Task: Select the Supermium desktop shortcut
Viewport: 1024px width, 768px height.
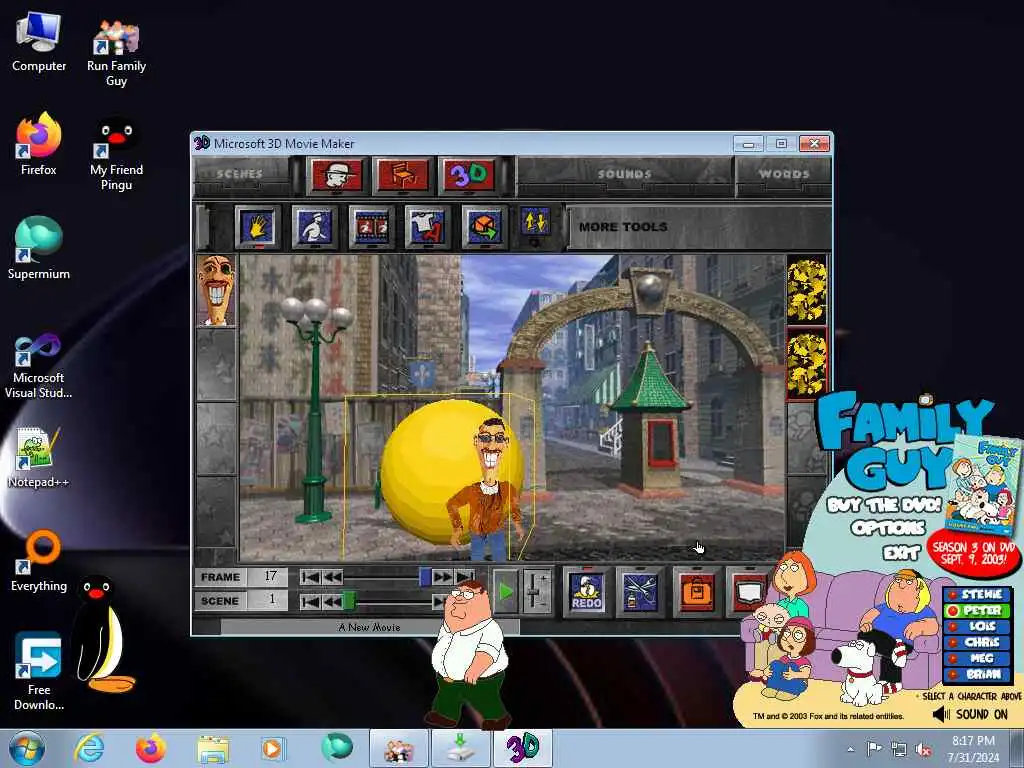Action: 39,248
